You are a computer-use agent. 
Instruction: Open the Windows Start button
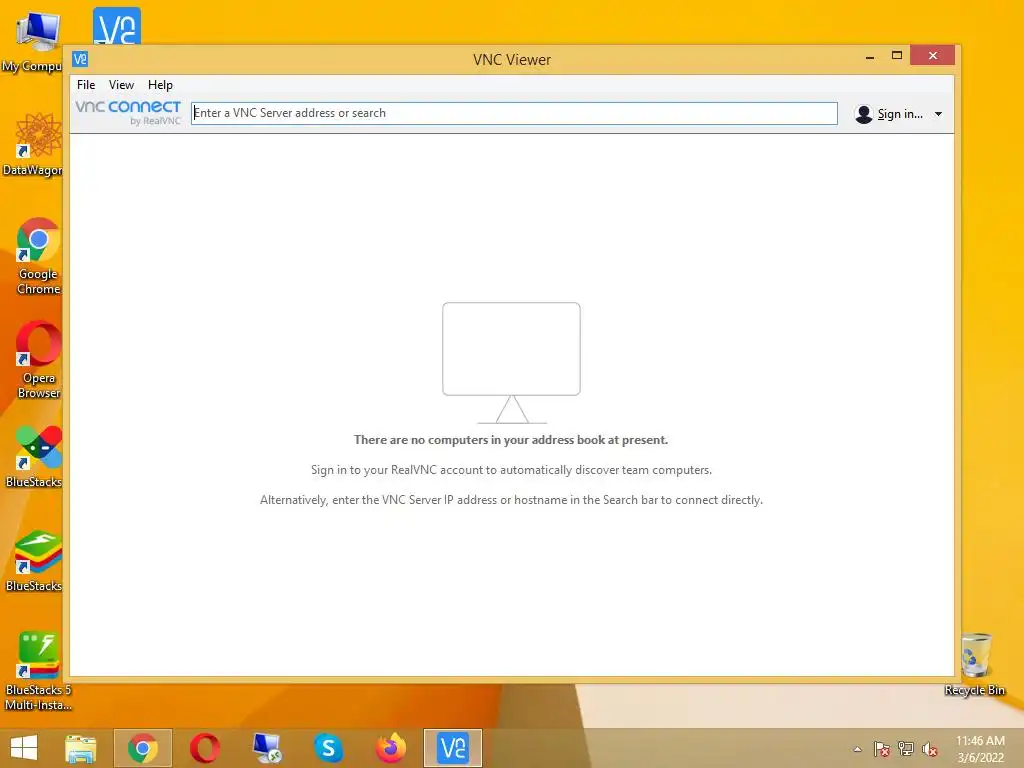coord(24,748)
